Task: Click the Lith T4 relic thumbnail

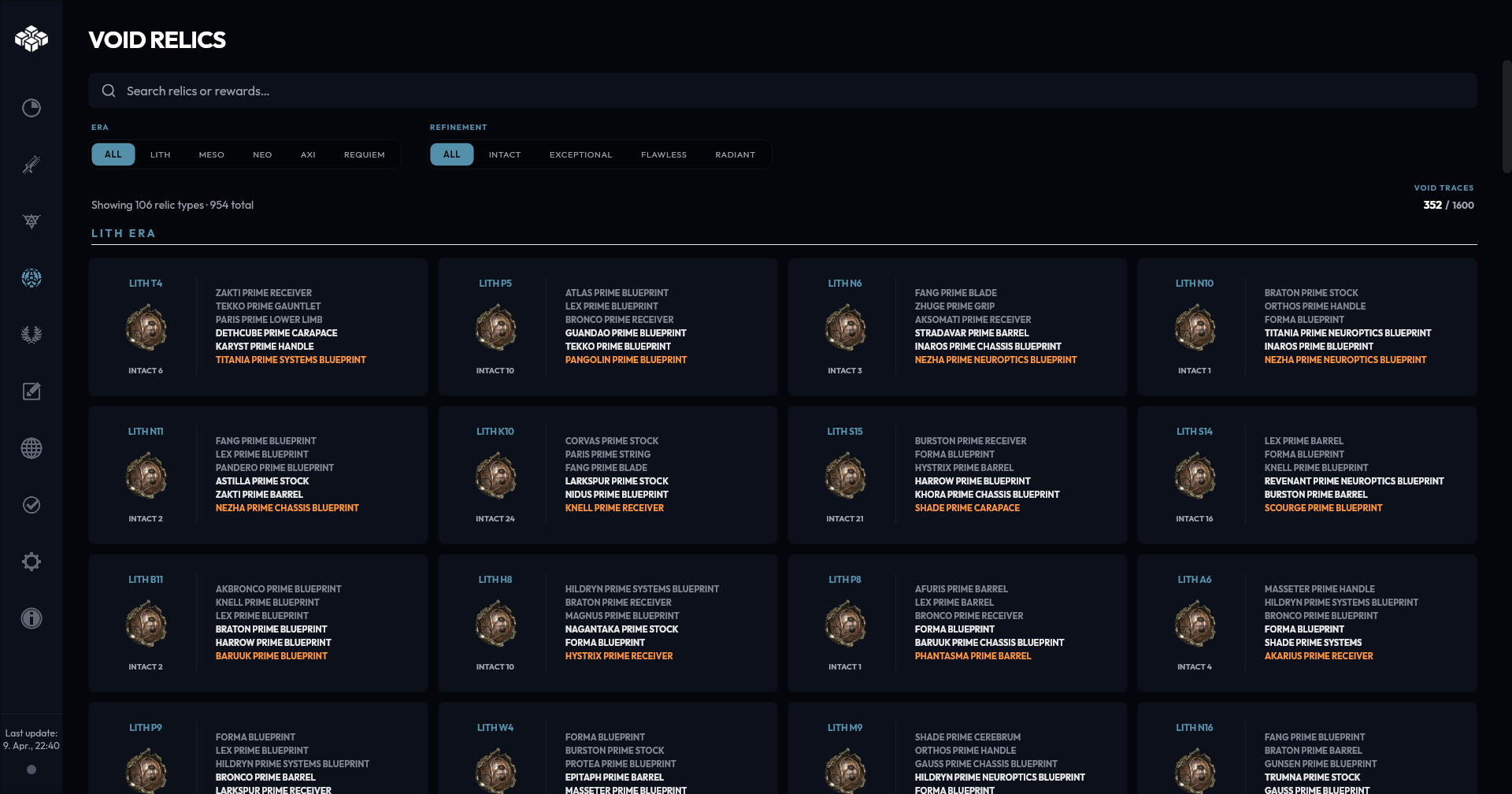Action: tap(146, 328)
